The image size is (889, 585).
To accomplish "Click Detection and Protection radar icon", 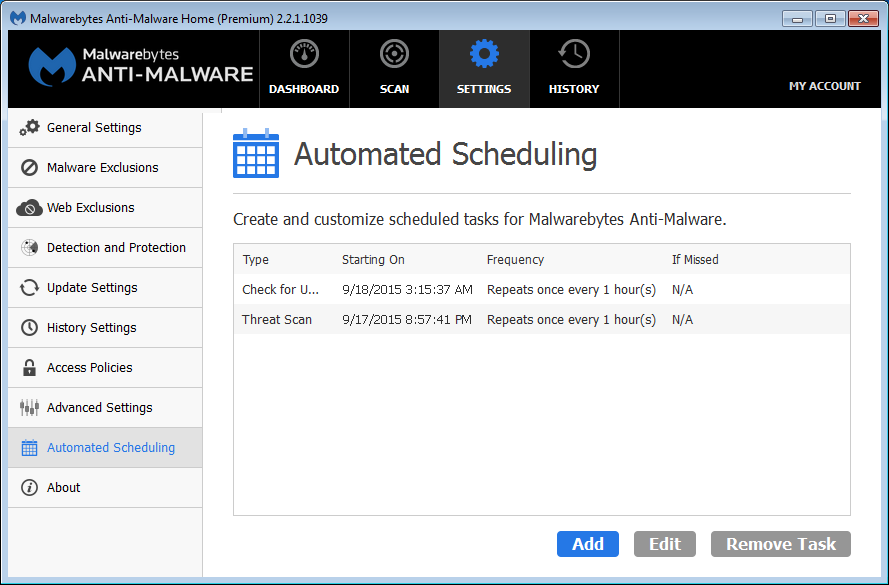I will point(29,248).
